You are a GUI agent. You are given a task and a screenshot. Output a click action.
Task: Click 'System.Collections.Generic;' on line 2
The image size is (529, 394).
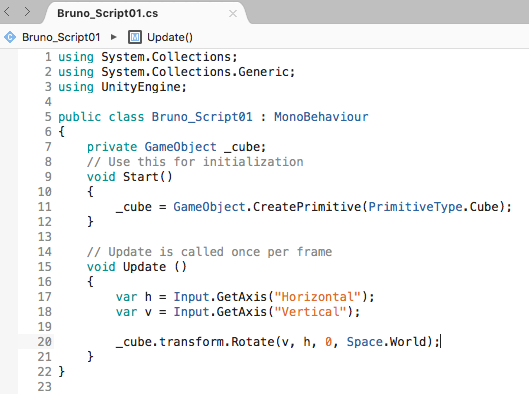tap(198, 72)
